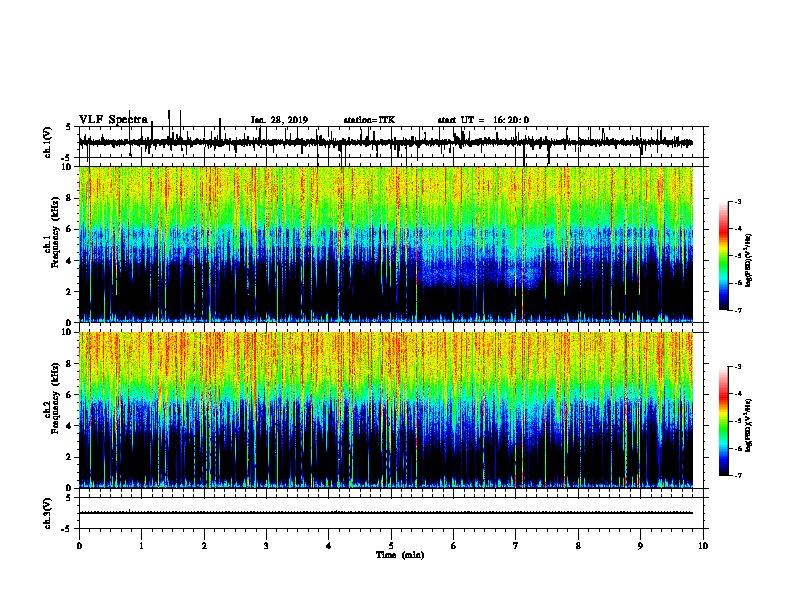Screen dimensions: 792x612
Task: Click the time axis tick label "8"
Action: 578,546
